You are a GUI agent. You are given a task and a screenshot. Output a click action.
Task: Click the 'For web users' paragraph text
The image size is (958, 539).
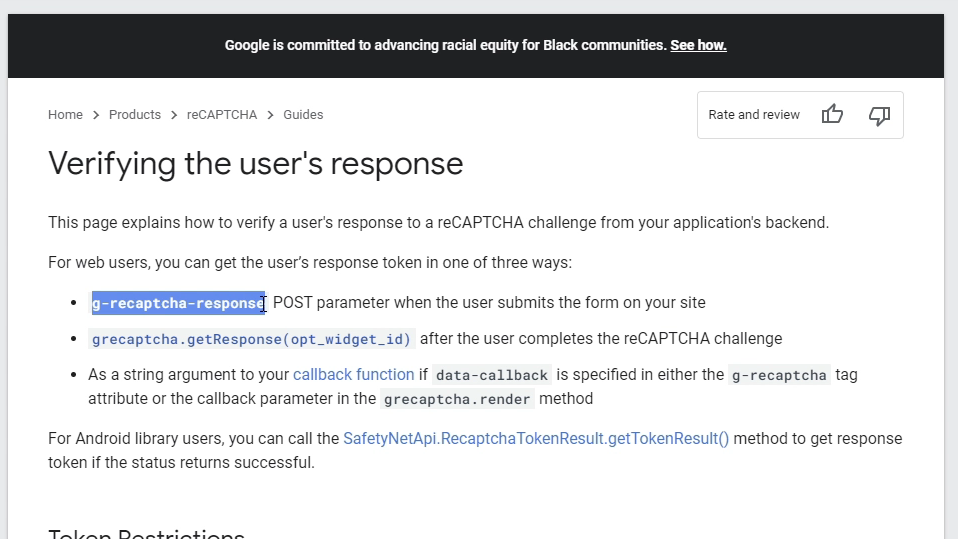click(x=310, y=263)
